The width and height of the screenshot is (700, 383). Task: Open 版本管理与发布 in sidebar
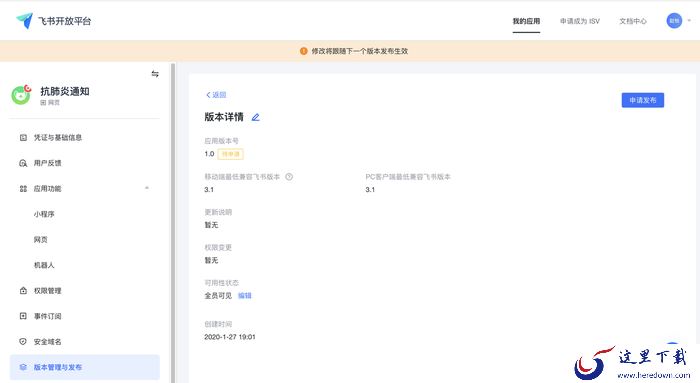[x=85, y=367]
